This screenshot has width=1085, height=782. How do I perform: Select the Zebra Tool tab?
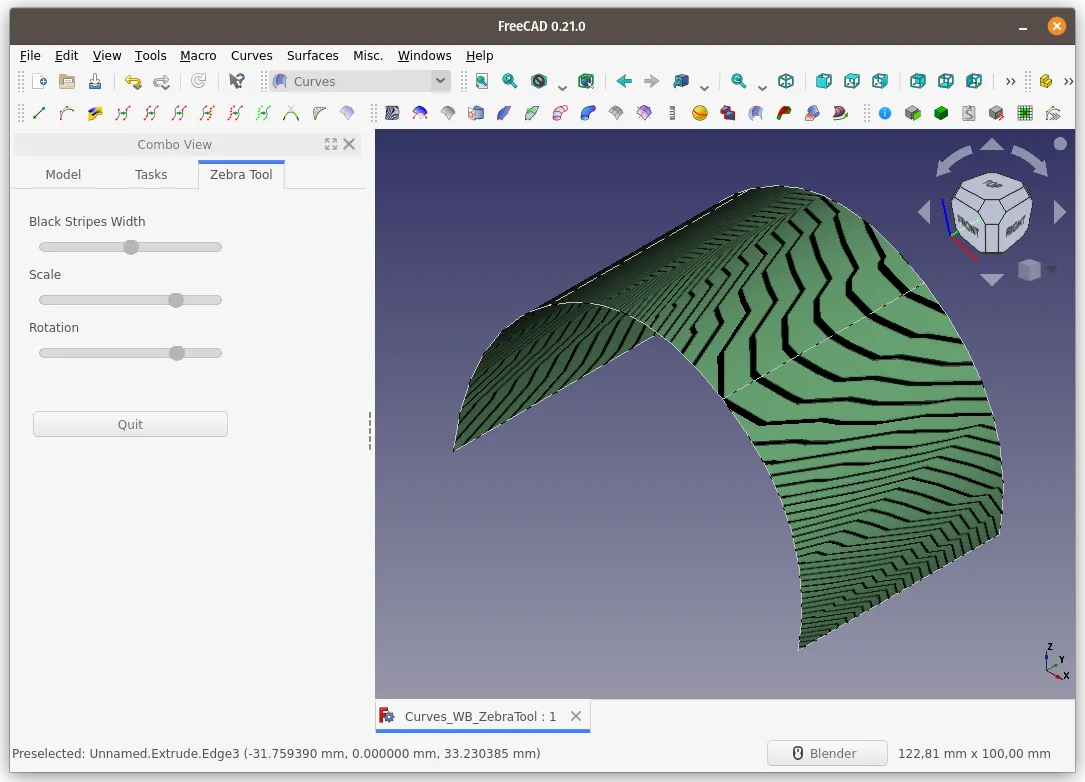[241, 174]
